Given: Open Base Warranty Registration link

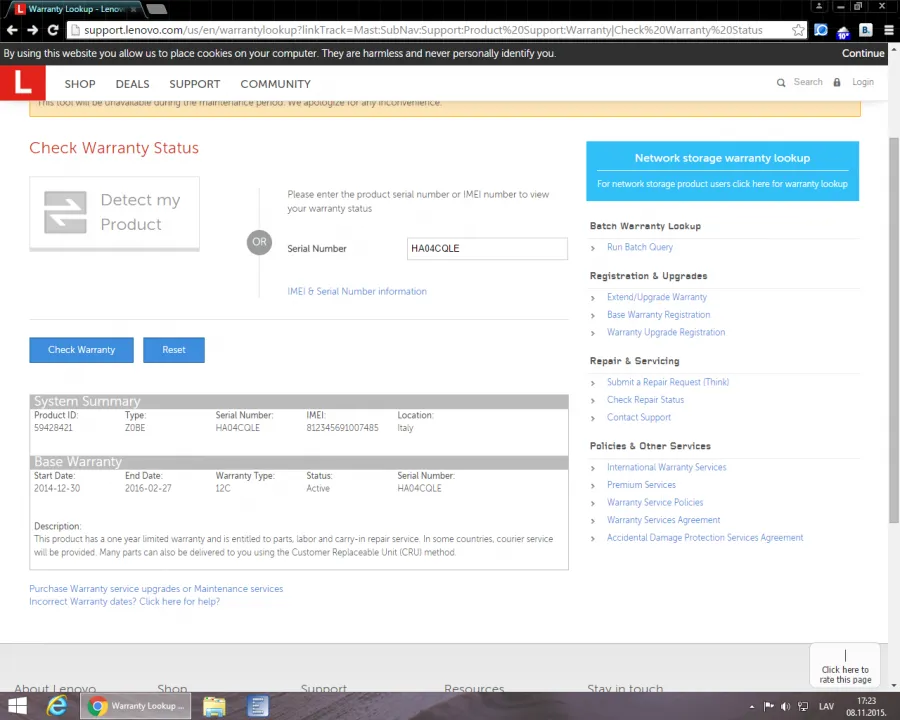Looking at the screenshot, I should [658, 315].
